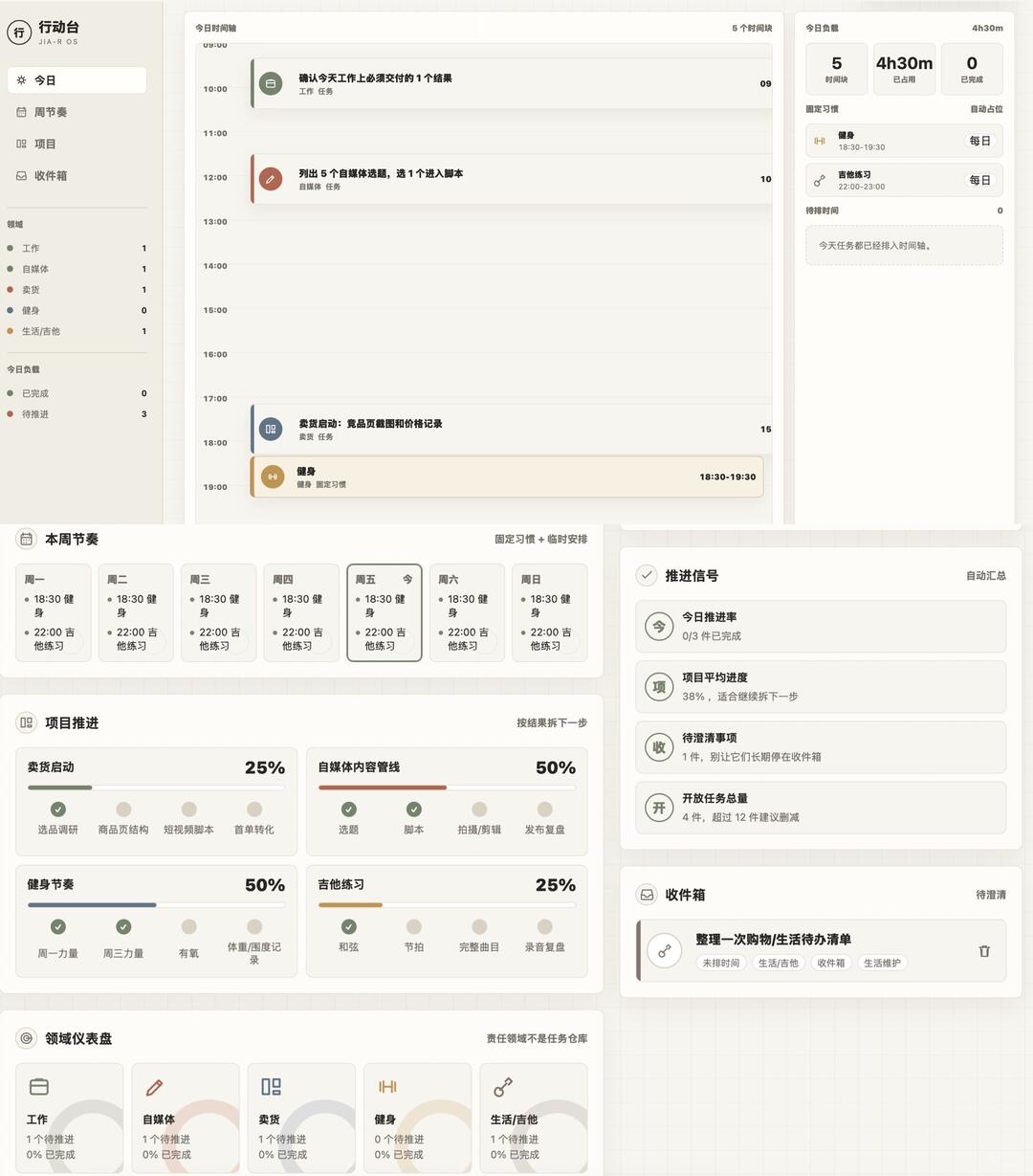Click the 工作 card icon in 领域仪表盘

coord(39,1087)
